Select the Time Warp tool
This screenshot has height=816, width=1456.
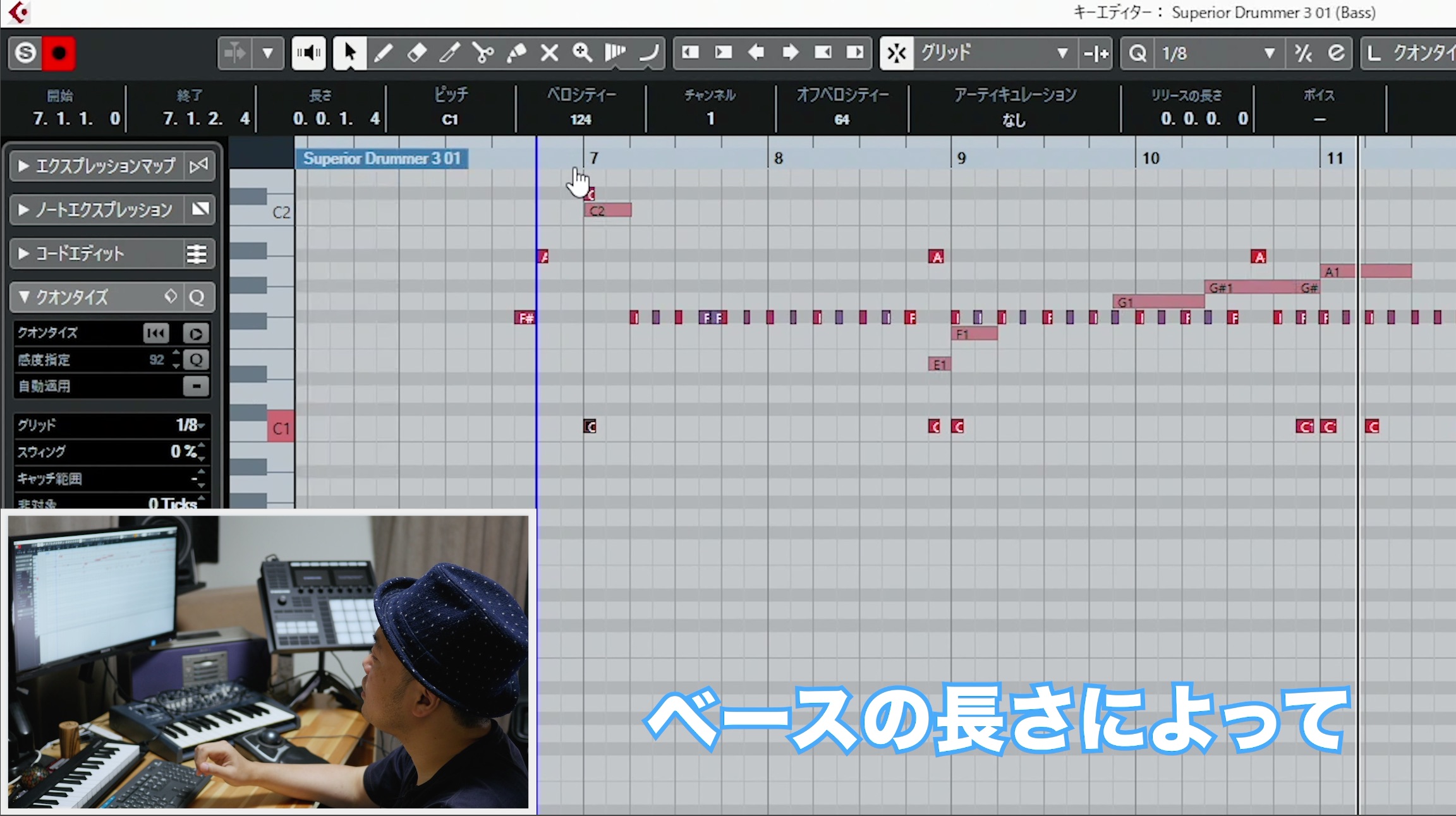click(615, 53)
